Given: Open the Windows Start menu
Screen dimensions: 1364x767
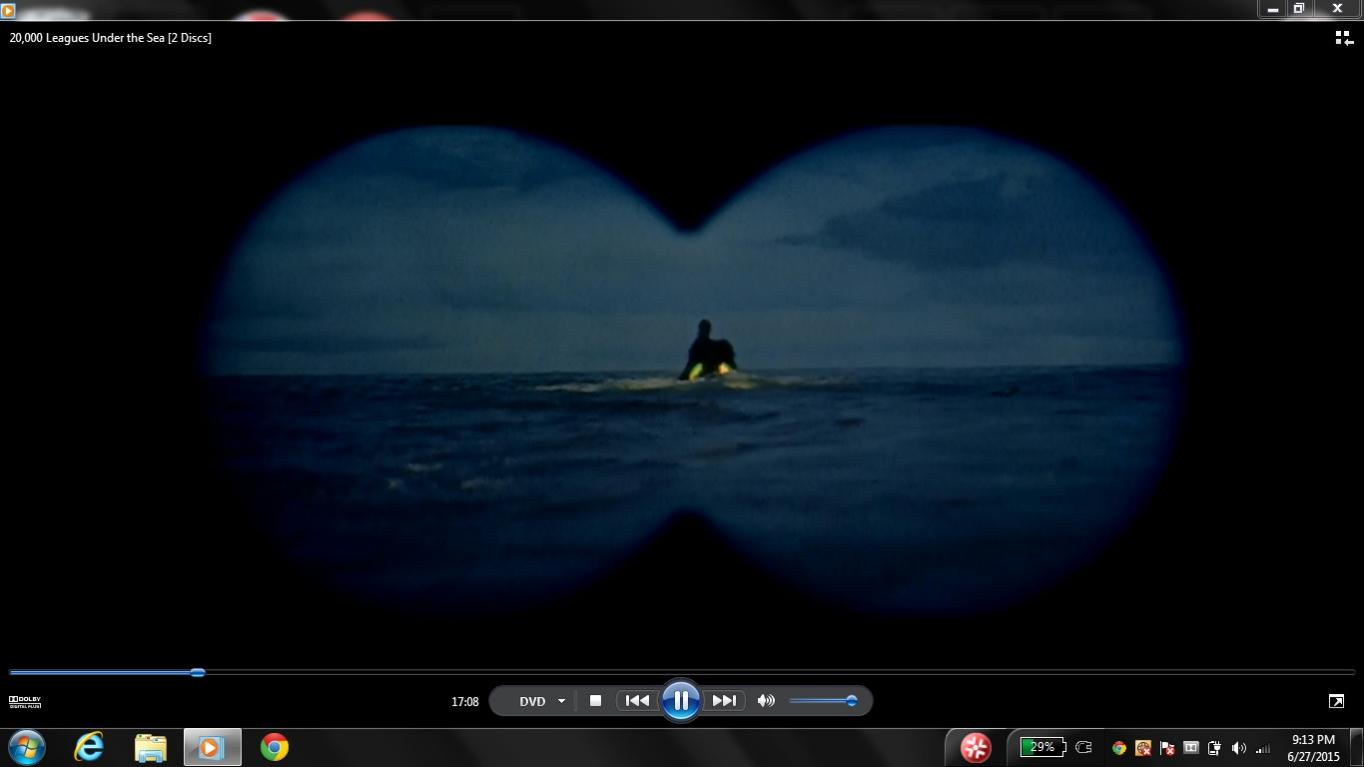Looking at the screenshot, I should [x=27, y=747].
